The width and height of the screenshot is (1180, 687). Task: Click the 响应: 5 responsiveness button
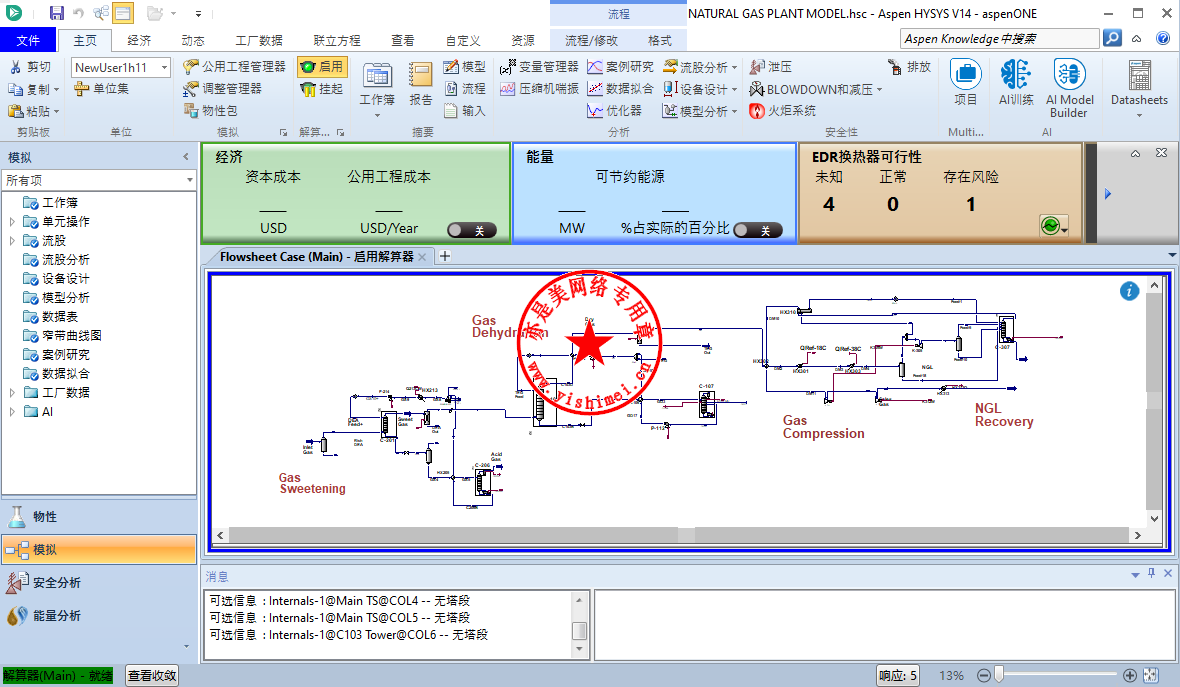pos(899,676)
